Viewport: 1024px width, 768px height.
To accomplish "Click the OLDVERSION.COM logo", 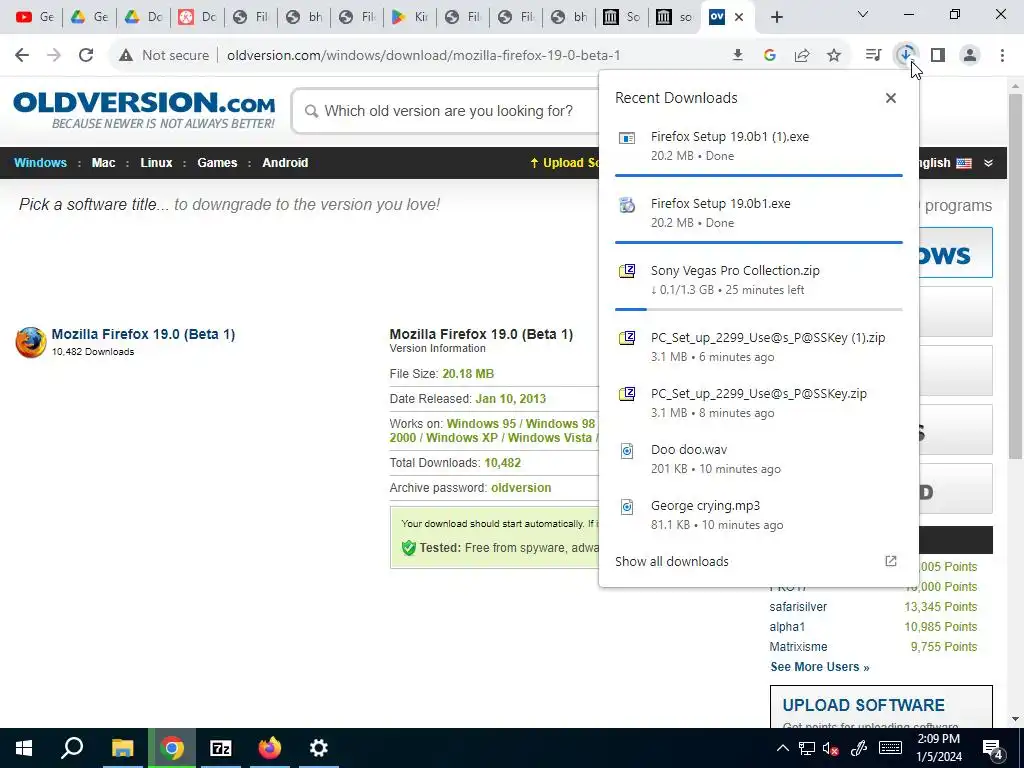I will pos(144,110).
